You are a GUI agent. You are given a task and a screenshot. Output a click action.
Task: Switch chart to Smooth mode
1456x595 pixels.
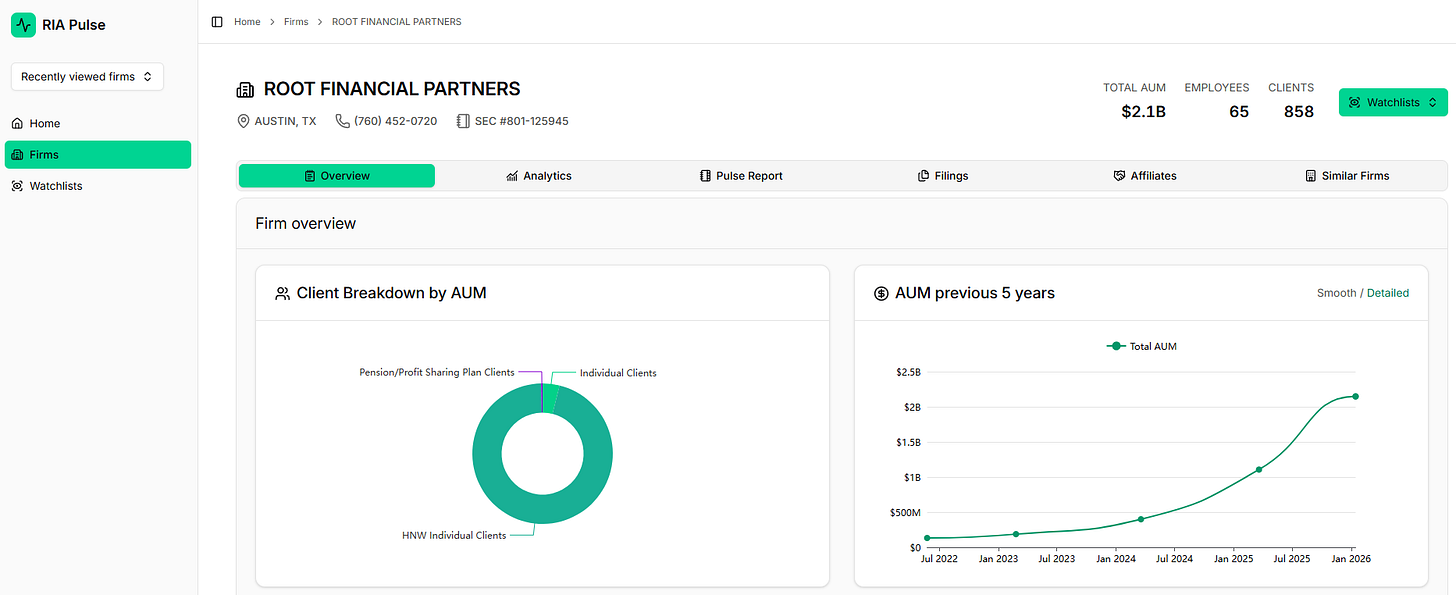[1336, 293]
